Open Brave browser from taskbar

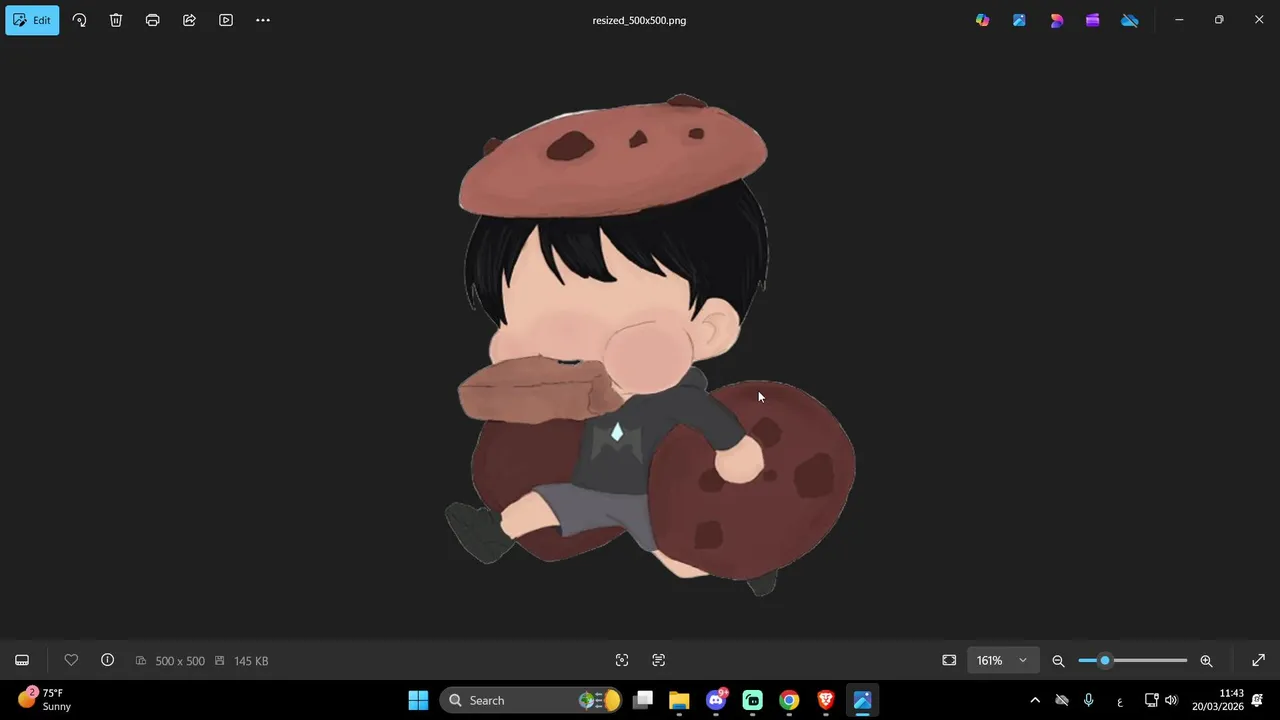(826, 700)
